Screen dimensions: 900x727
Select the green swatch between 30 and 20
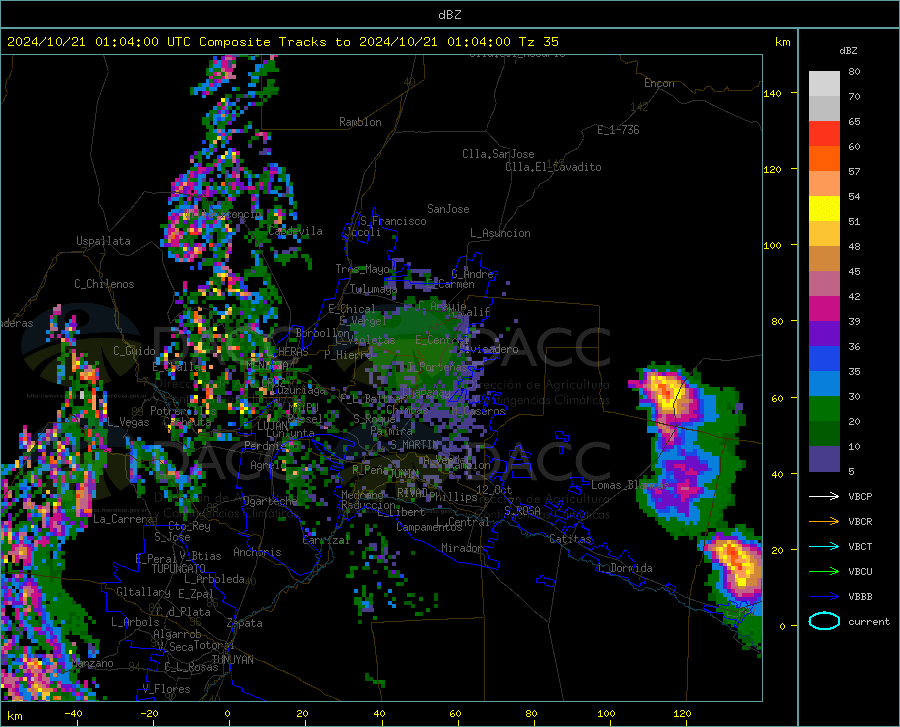(824, 409)
